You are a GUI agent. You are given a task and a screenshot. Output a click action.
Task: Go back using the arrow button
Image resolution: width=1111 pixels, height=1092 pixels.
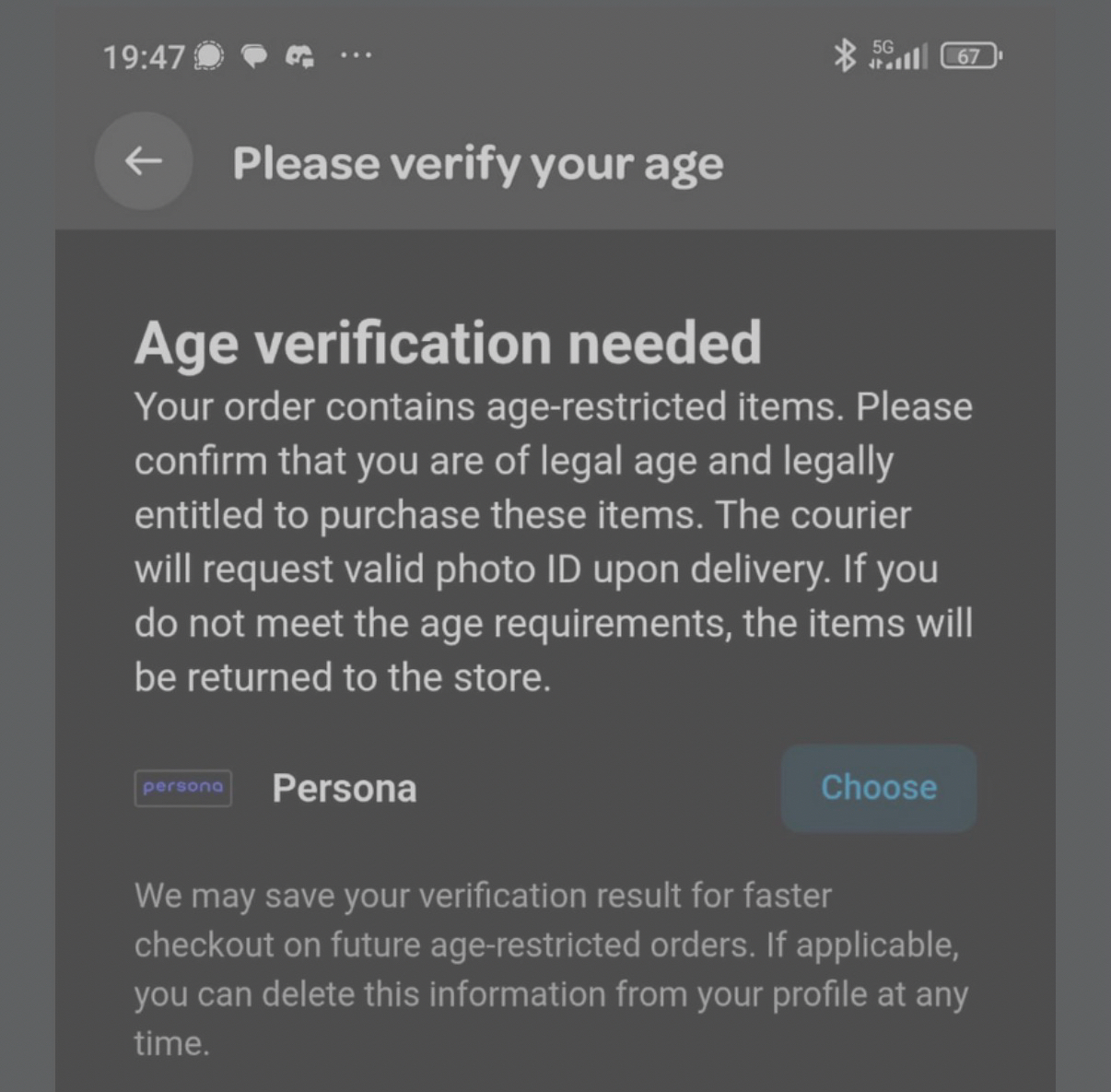144,161
